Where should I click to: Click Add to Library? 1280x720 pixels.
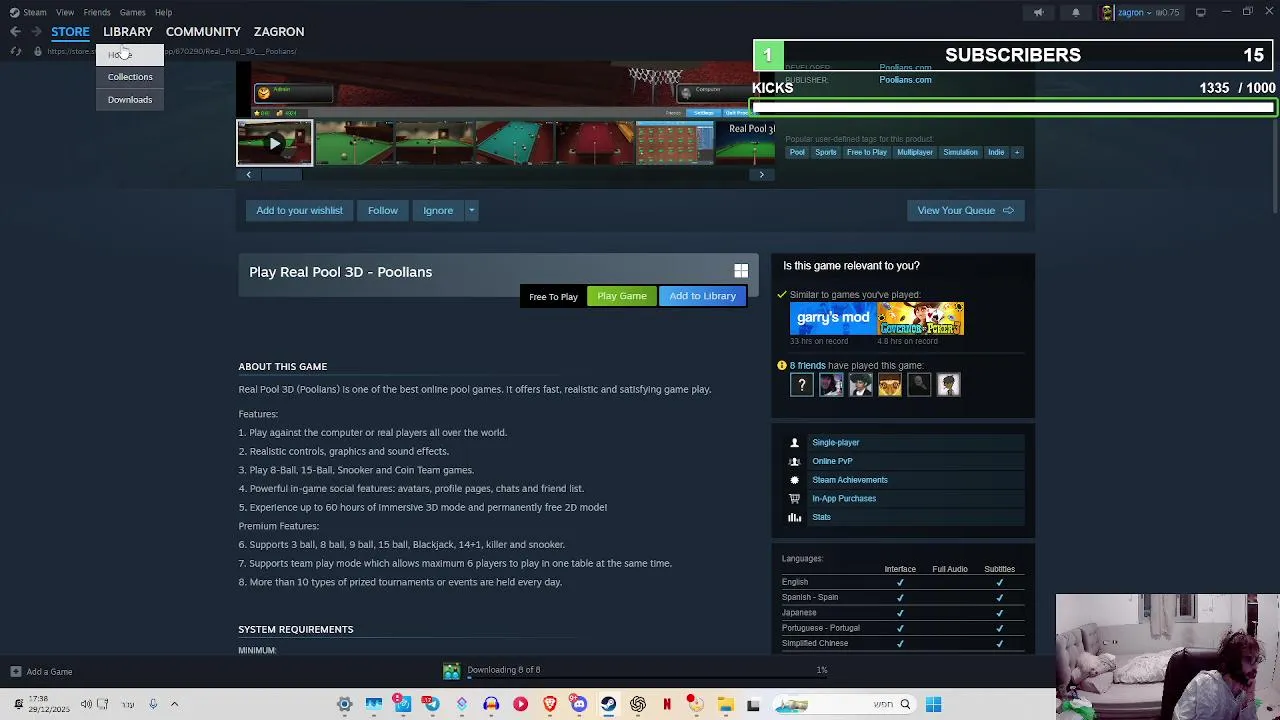702,296
